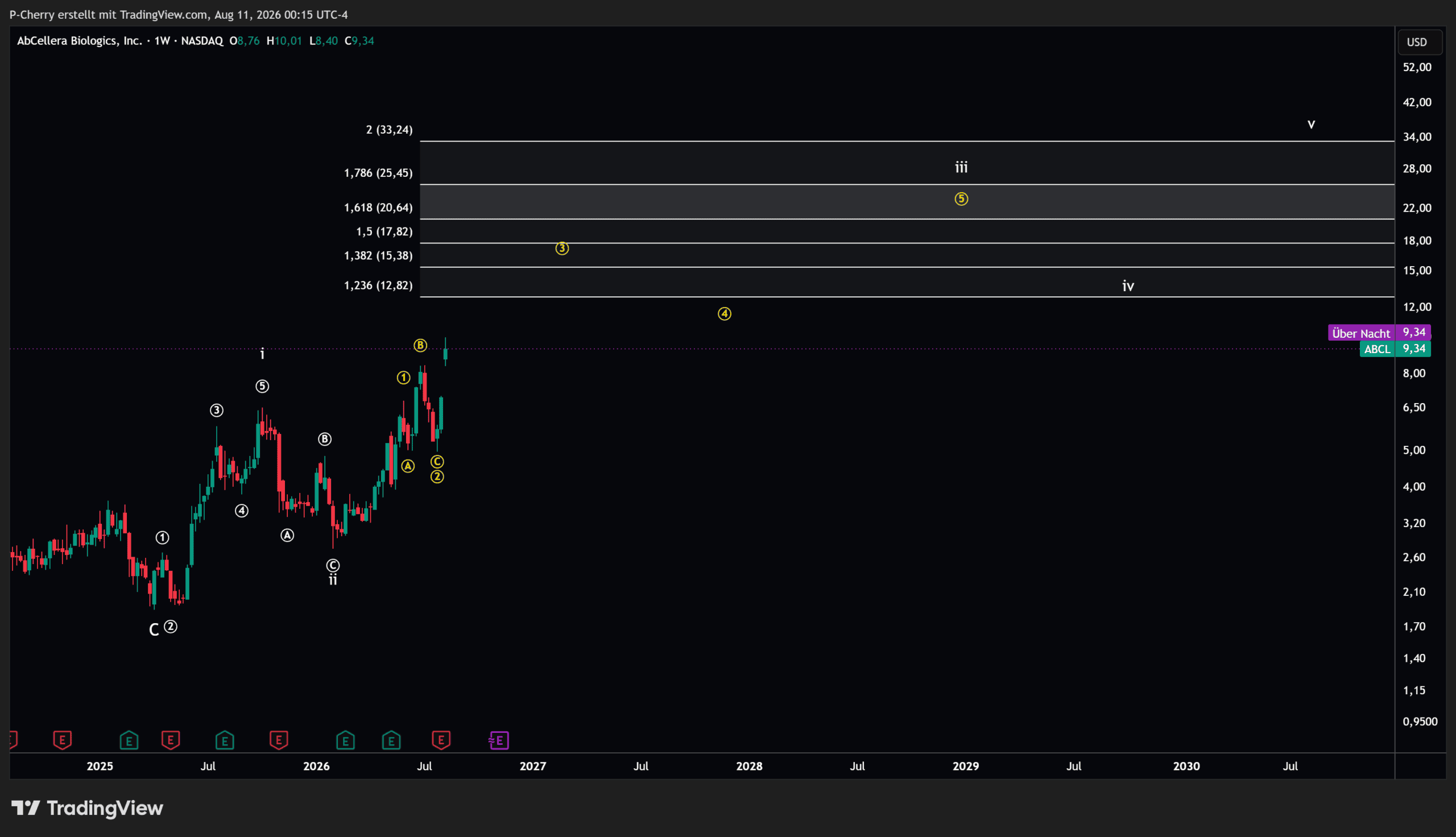This screenshot has height=837, width=1456.
Task: Click the high value H10,01
Action: [284, 41]
